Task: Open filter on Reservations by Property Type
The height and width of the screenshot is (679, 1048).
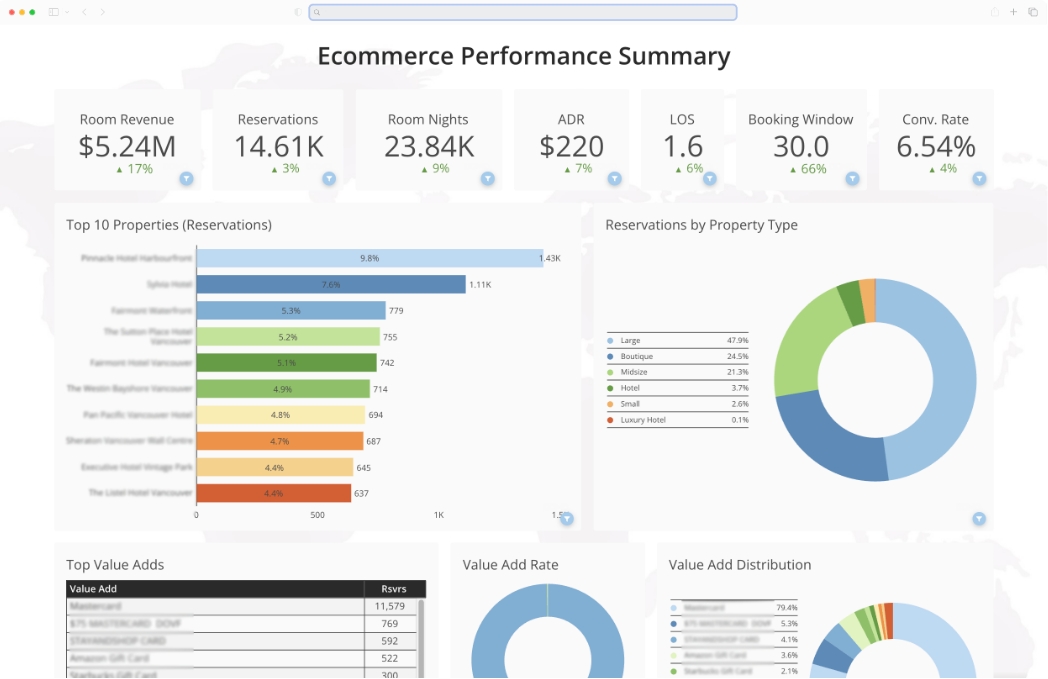Action: [x=979, y=519]
